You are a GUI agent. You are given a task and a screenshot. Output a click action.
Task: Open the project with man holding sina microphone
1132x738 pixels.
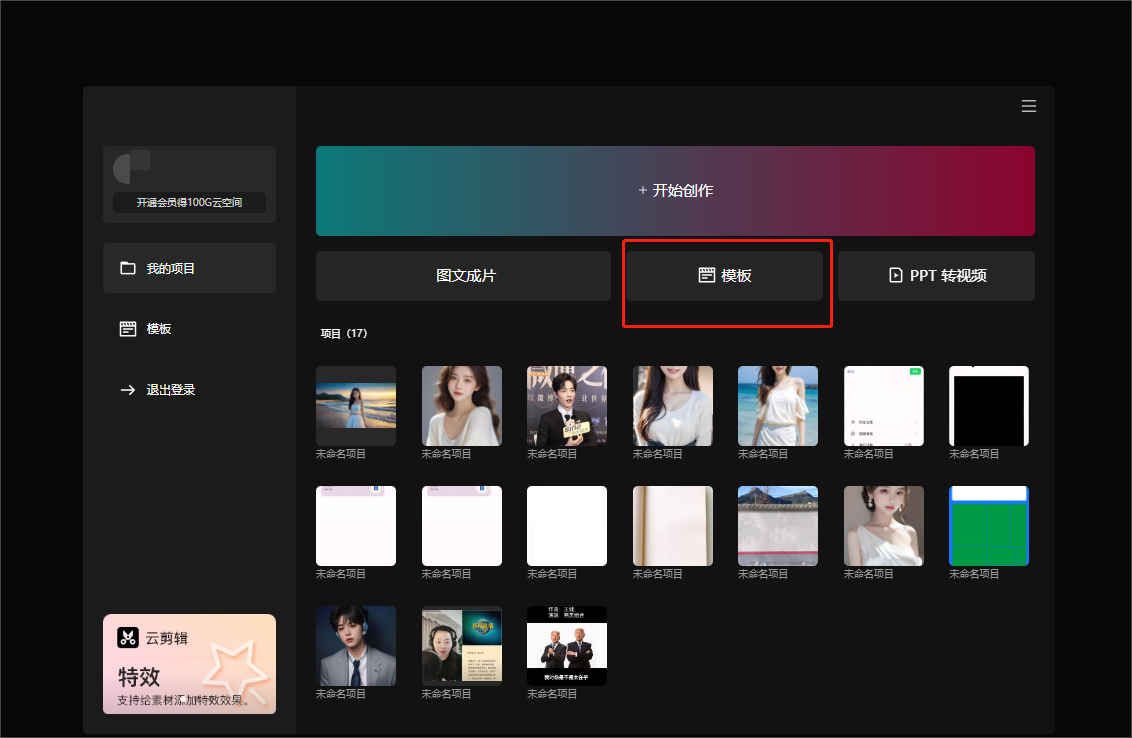coord(567,406)
